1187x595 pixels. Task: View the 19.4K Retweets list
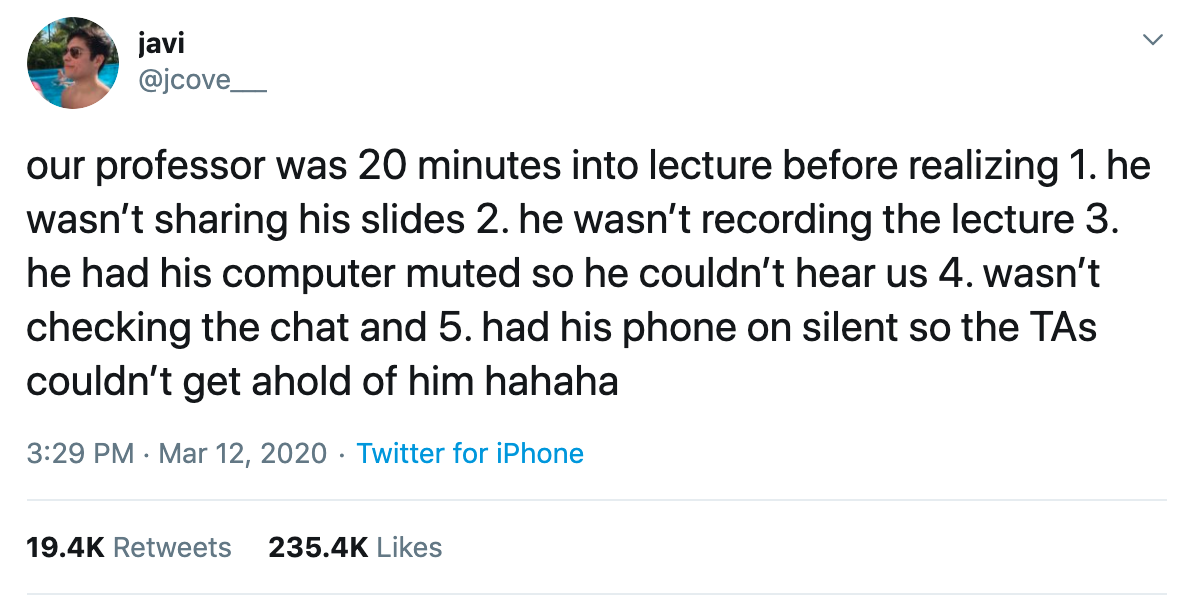point(129,547)
